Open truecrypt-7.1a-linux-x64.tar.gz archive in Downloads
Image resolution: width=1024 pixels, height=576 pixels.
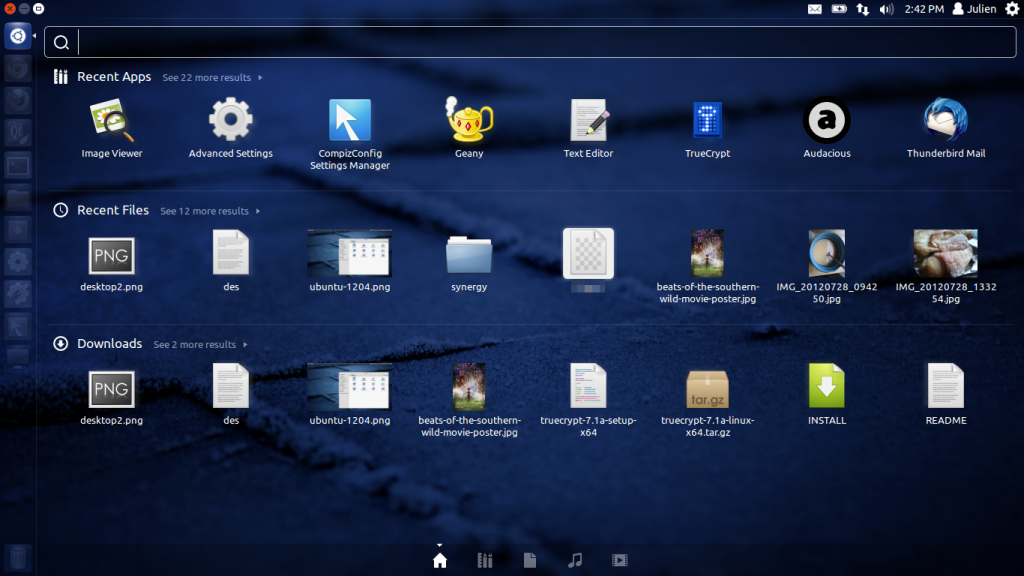[x=707, y=386]
